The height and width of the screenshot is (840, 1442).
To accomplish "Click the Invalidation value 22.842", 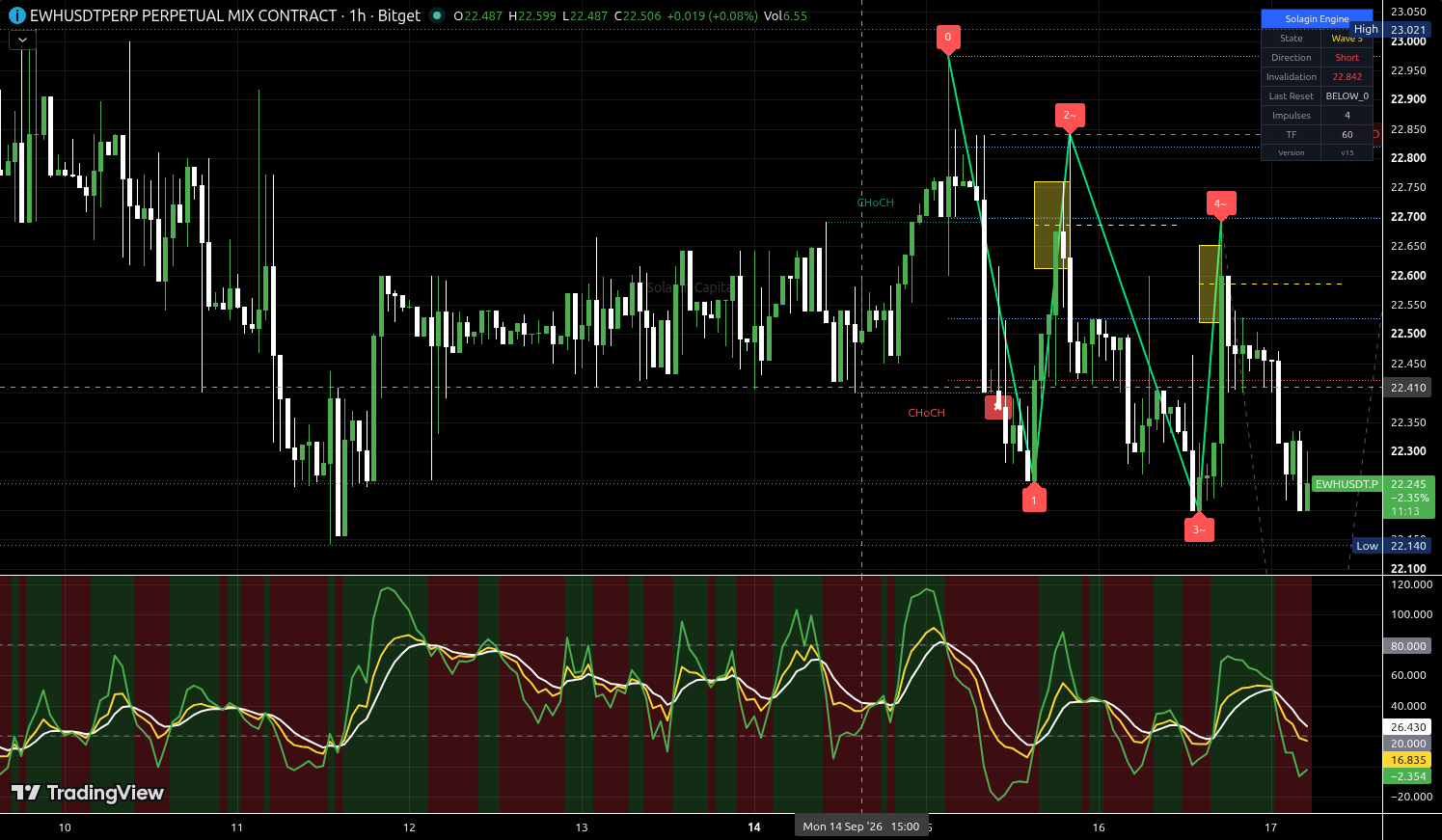I will [x=1347, y=77].
